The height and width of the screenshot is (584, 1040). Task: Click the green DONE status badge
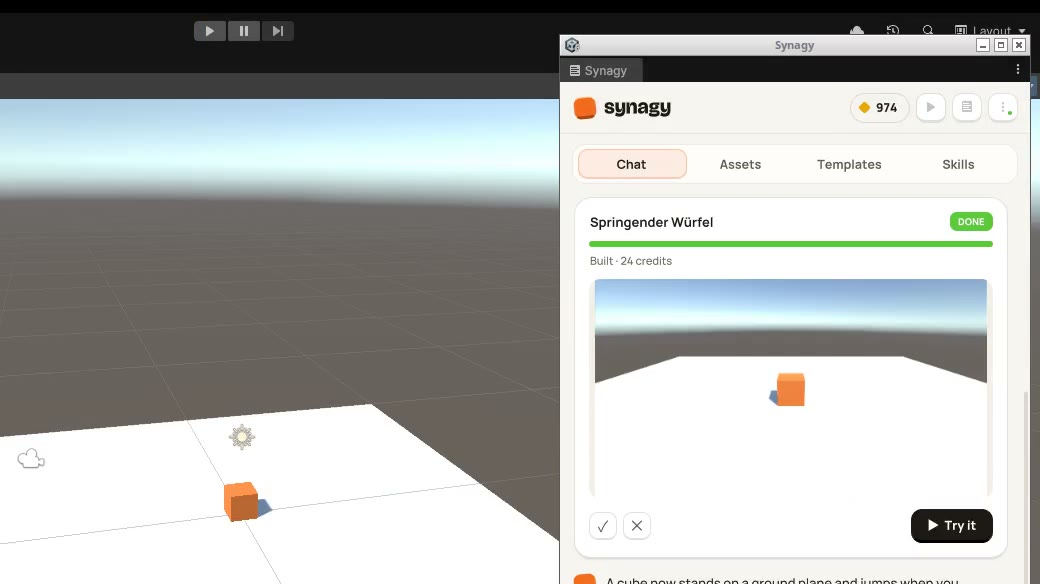coord(971,222)
